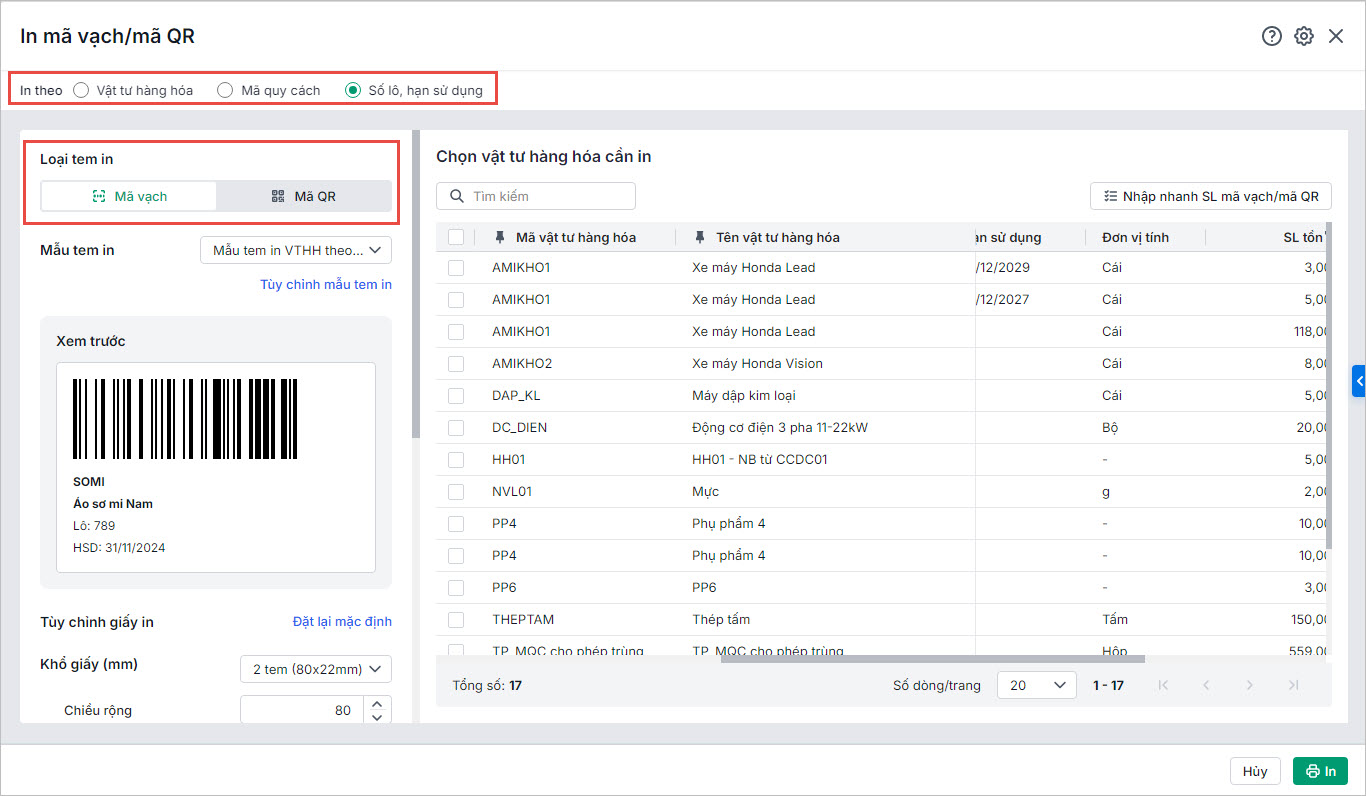
Task: Open the Mẫu tem in dropdown
Action: tap(296, 250)
